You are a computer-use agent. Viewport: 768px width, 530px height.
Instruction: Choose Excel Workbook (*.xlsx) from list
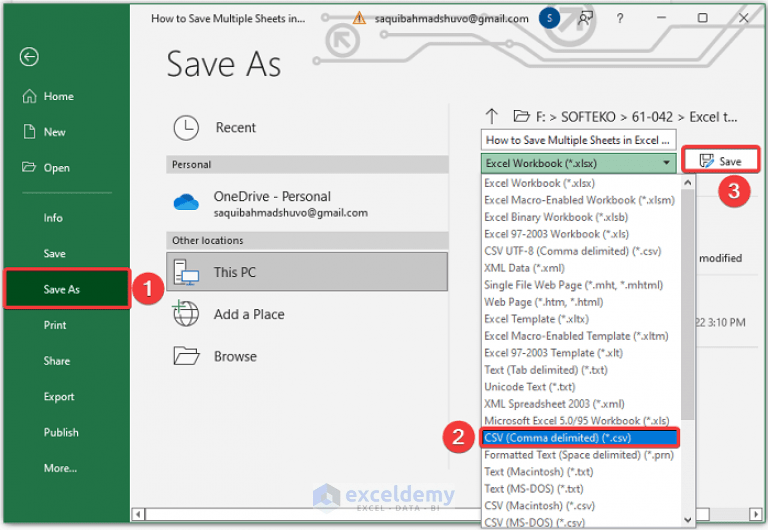click(581, 183)
